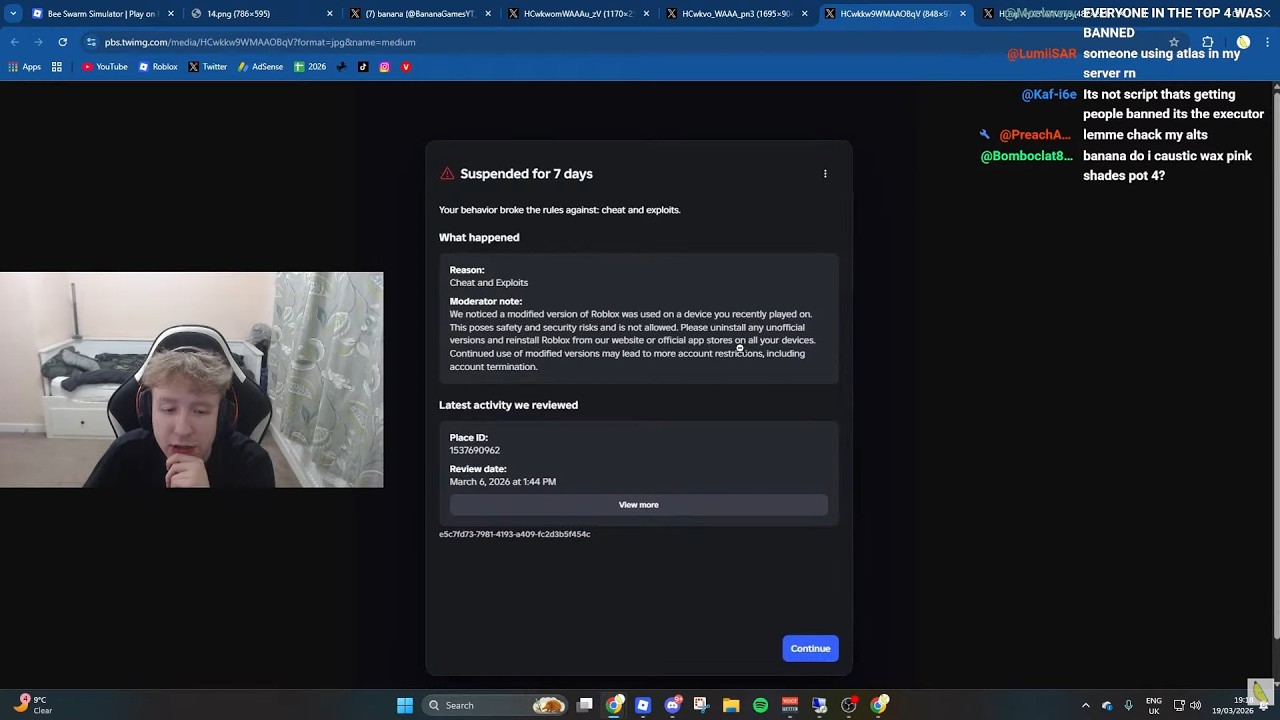Open the dark bookmark icon after 2026
This screenshot has height=720, width=1280.
pyautogui.click(x=342, y=67)
